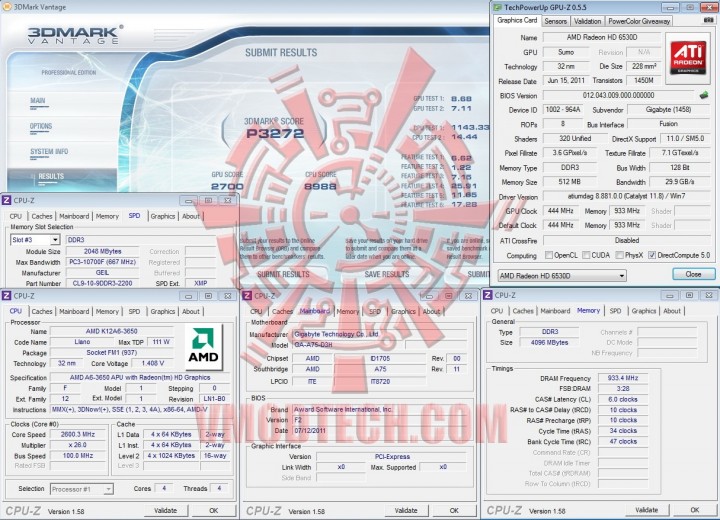Click the title icon of CPU-Z processor window
Viewport: 720px width, 520px height.
6,296
